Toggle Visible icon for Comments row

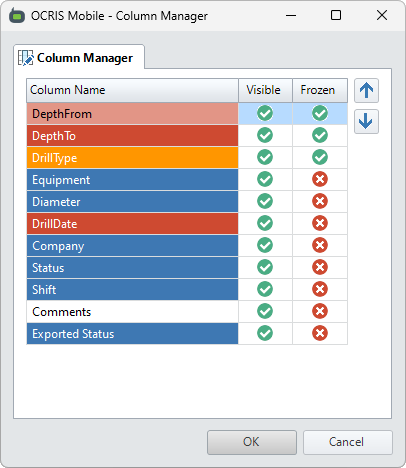265,311
